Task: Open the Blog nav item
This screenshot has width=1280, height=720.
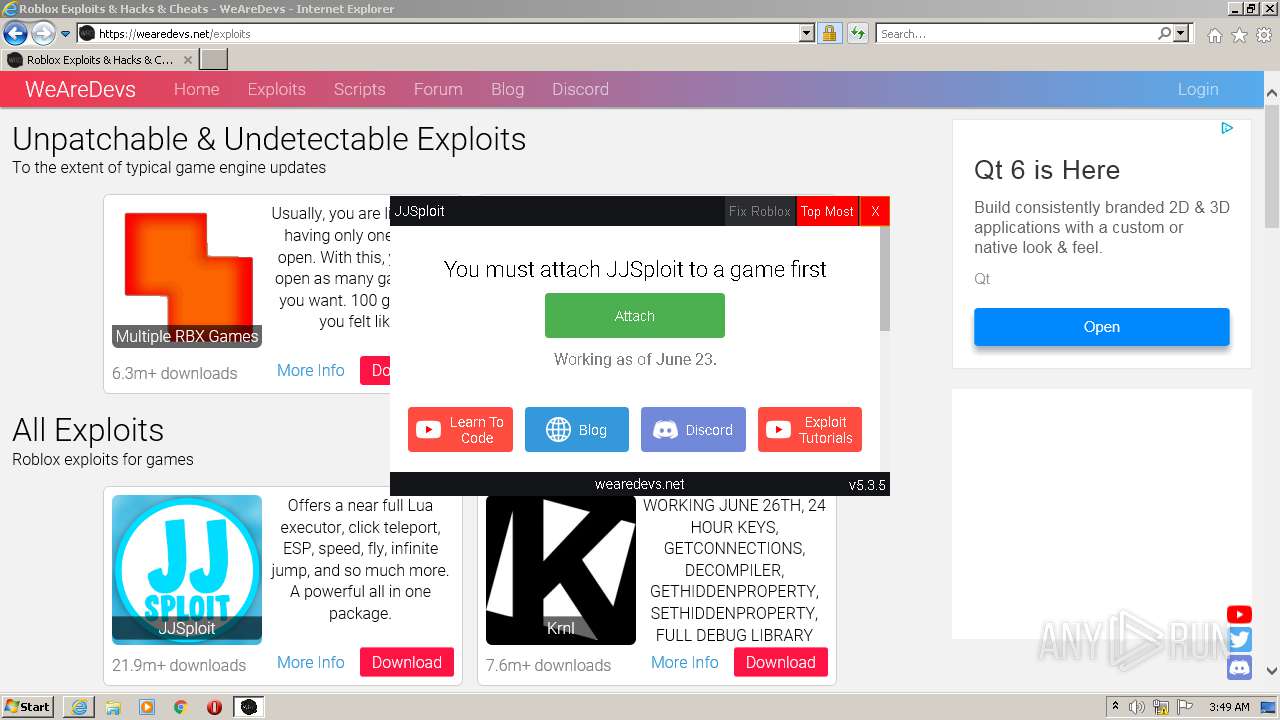Action: (x=507, y=89)
